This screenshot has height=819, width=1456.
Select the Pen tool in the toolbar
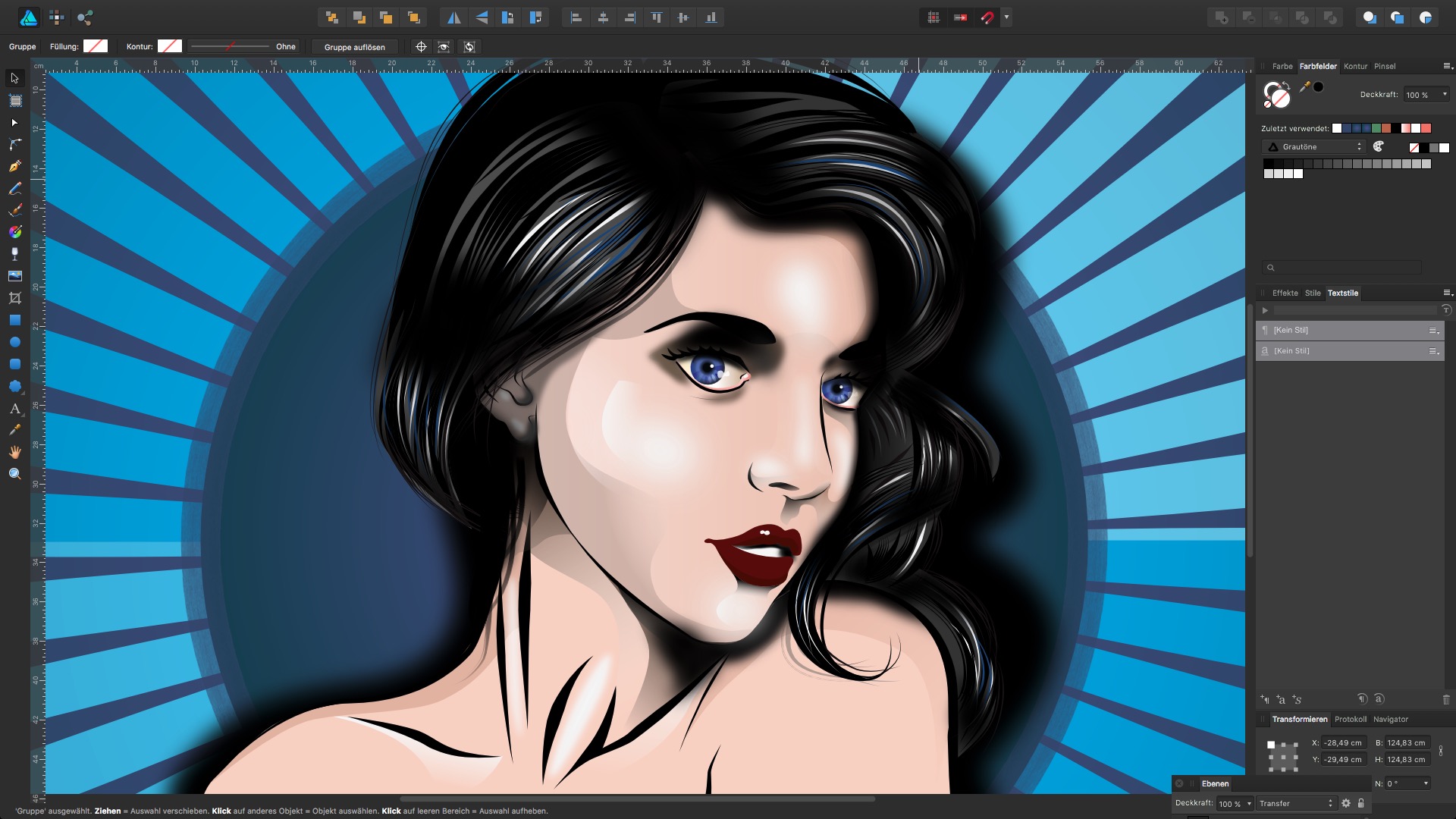14,166
